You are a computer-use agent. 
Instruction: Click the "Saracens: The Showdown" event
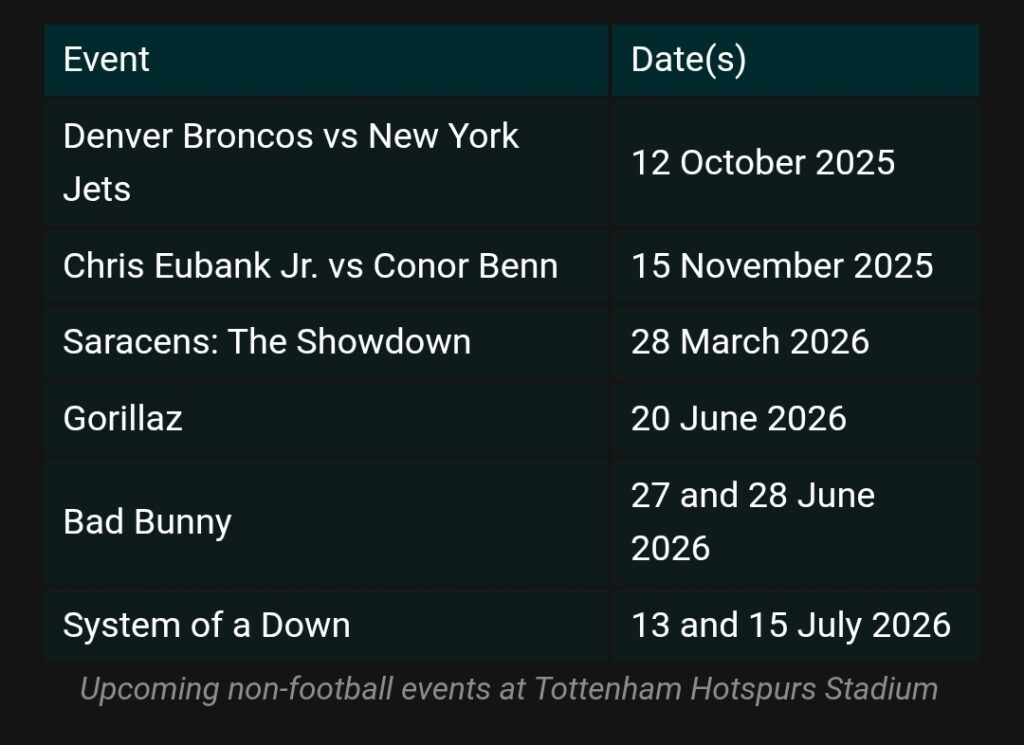(x=266, y=342)
